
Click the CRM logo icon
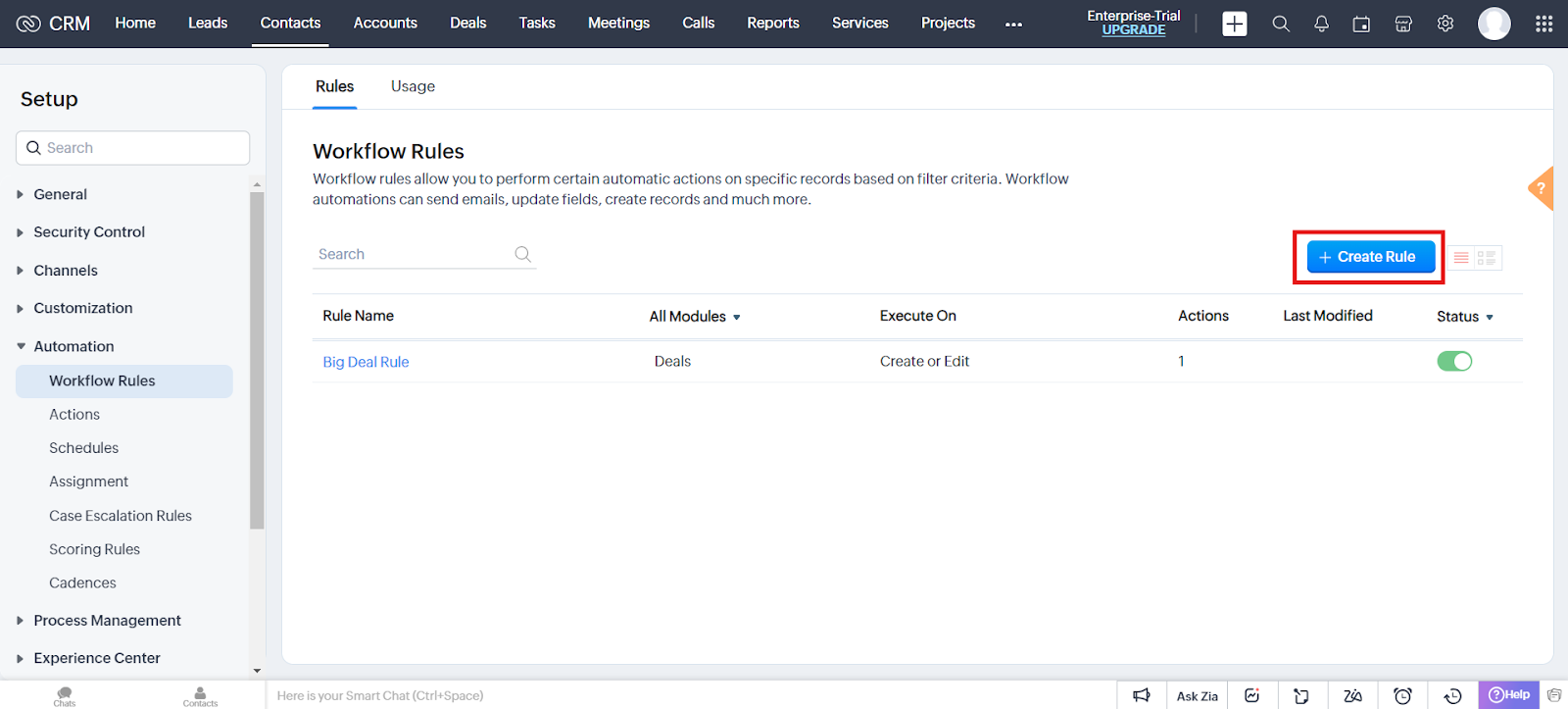[x=28, y=24]
